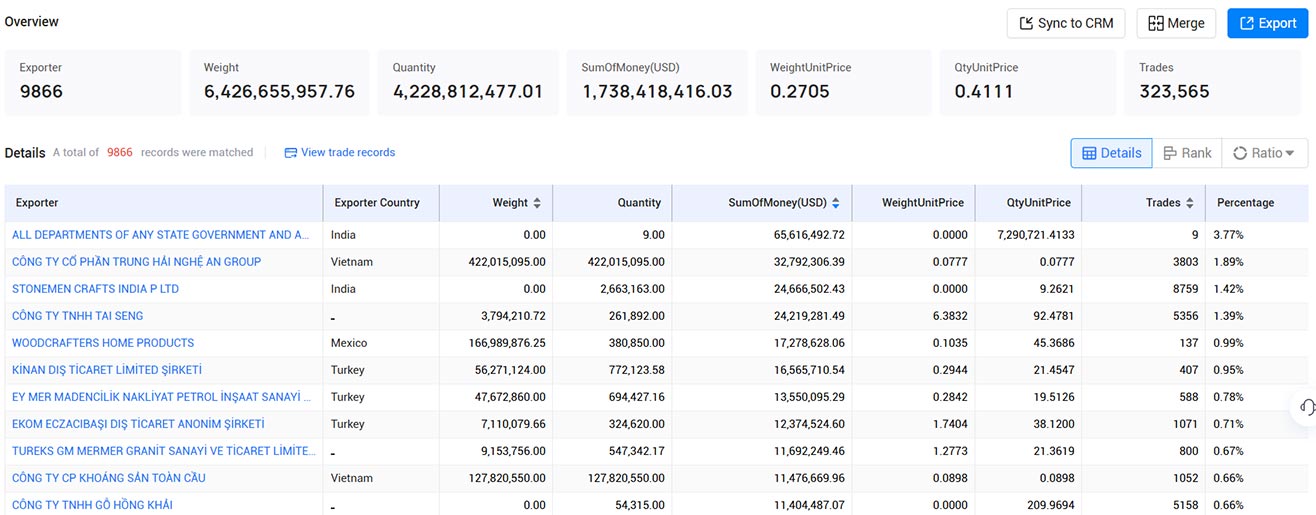Click the Percentage column header
1316x515 pixels.
[1257, 203]
